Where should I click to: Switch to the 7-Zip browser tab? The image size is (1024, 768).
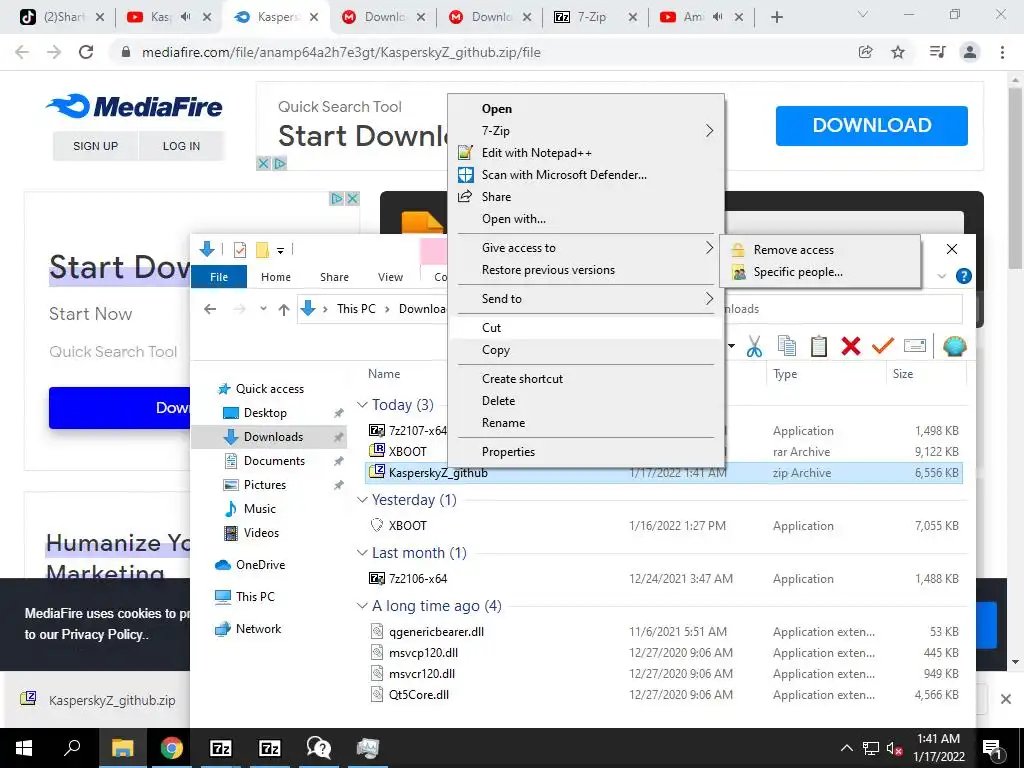[x=591, y=17]
